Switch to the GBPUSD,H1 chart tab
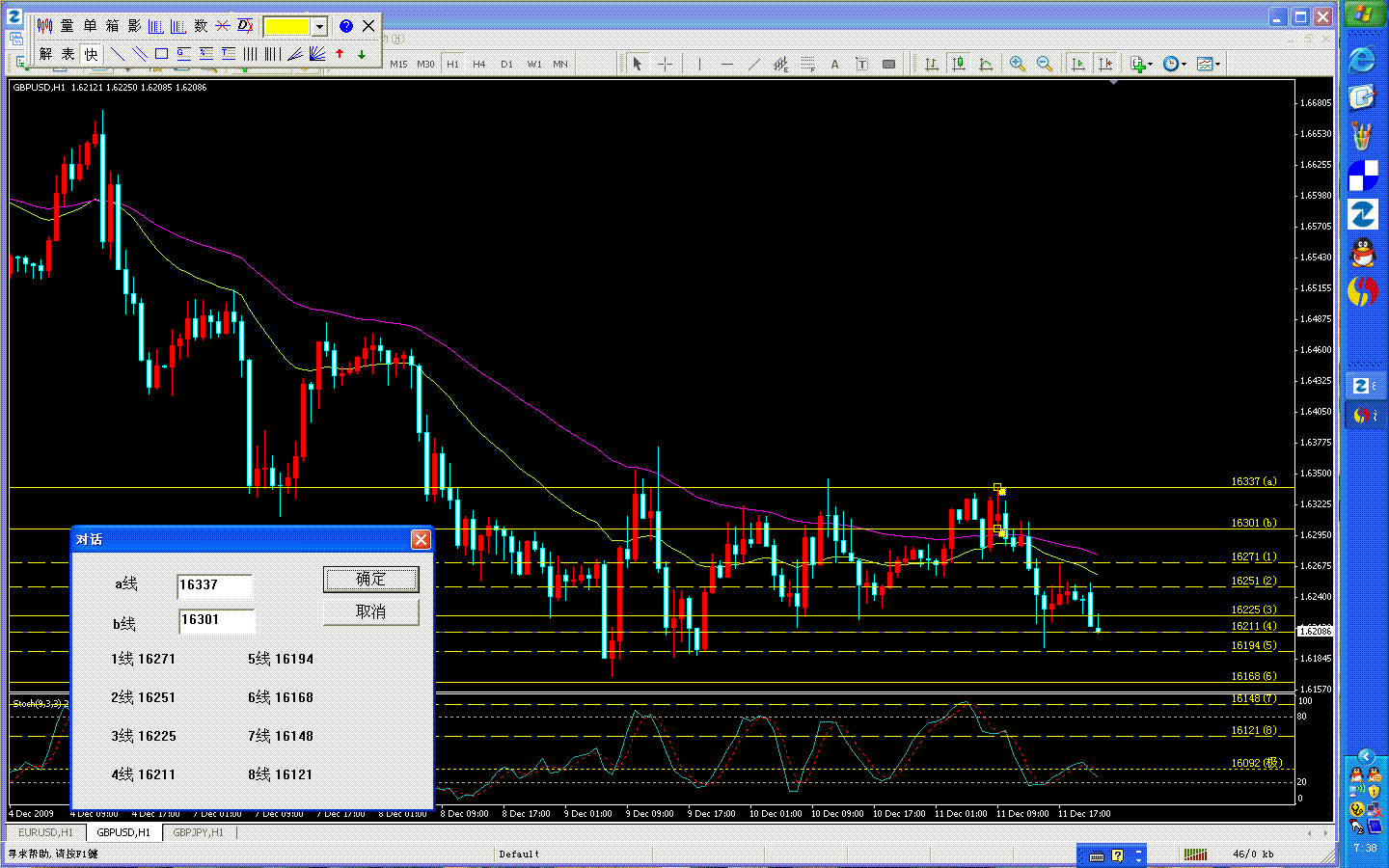The height and width of the screenshot is (868, 1389). click(123, 832)
